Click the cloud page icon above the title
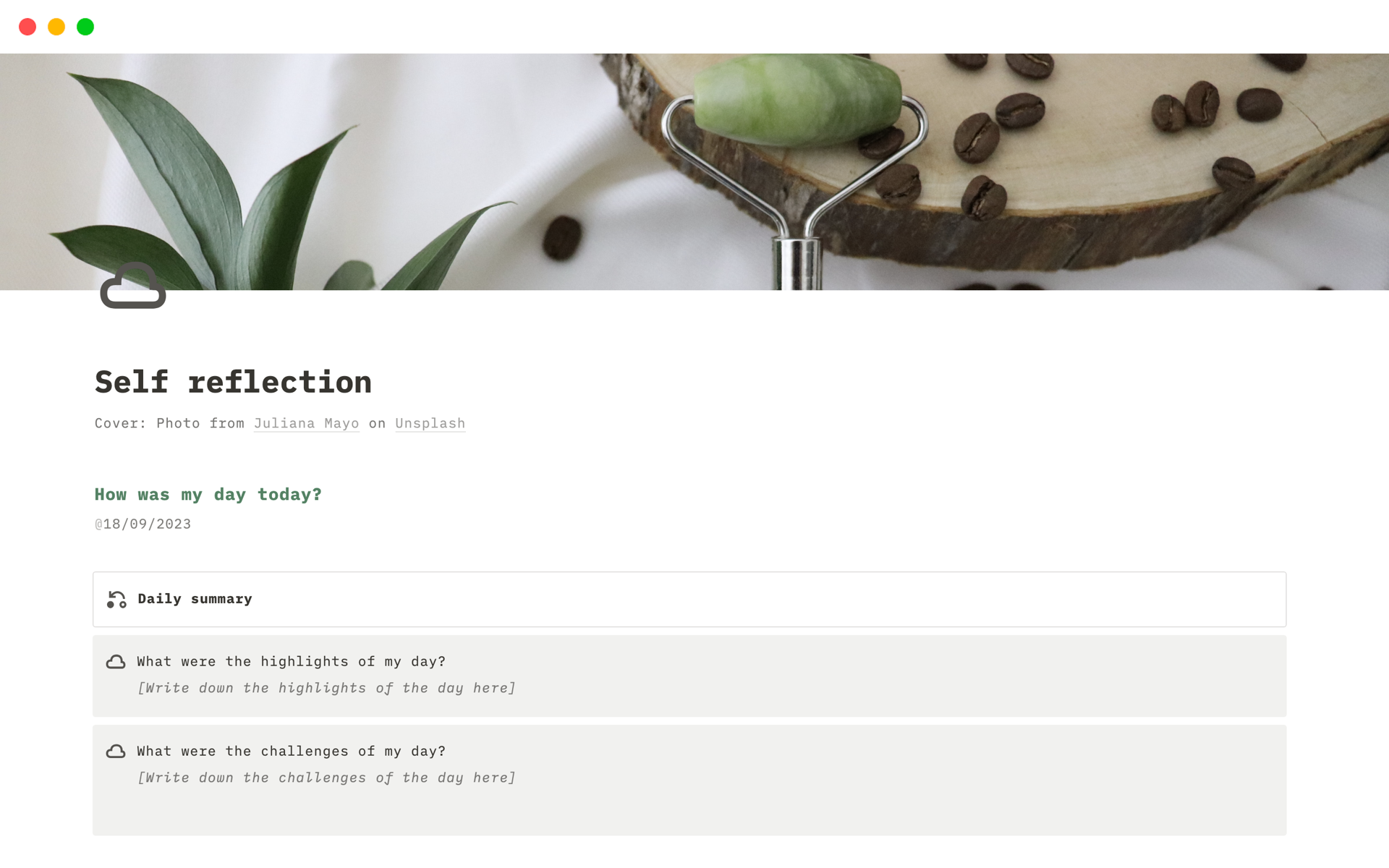 click(x=133, y=286)
